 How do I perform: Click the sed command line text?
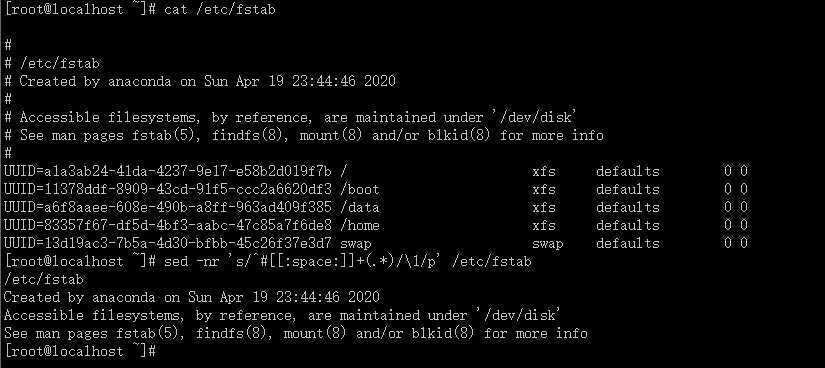[348, 261]
